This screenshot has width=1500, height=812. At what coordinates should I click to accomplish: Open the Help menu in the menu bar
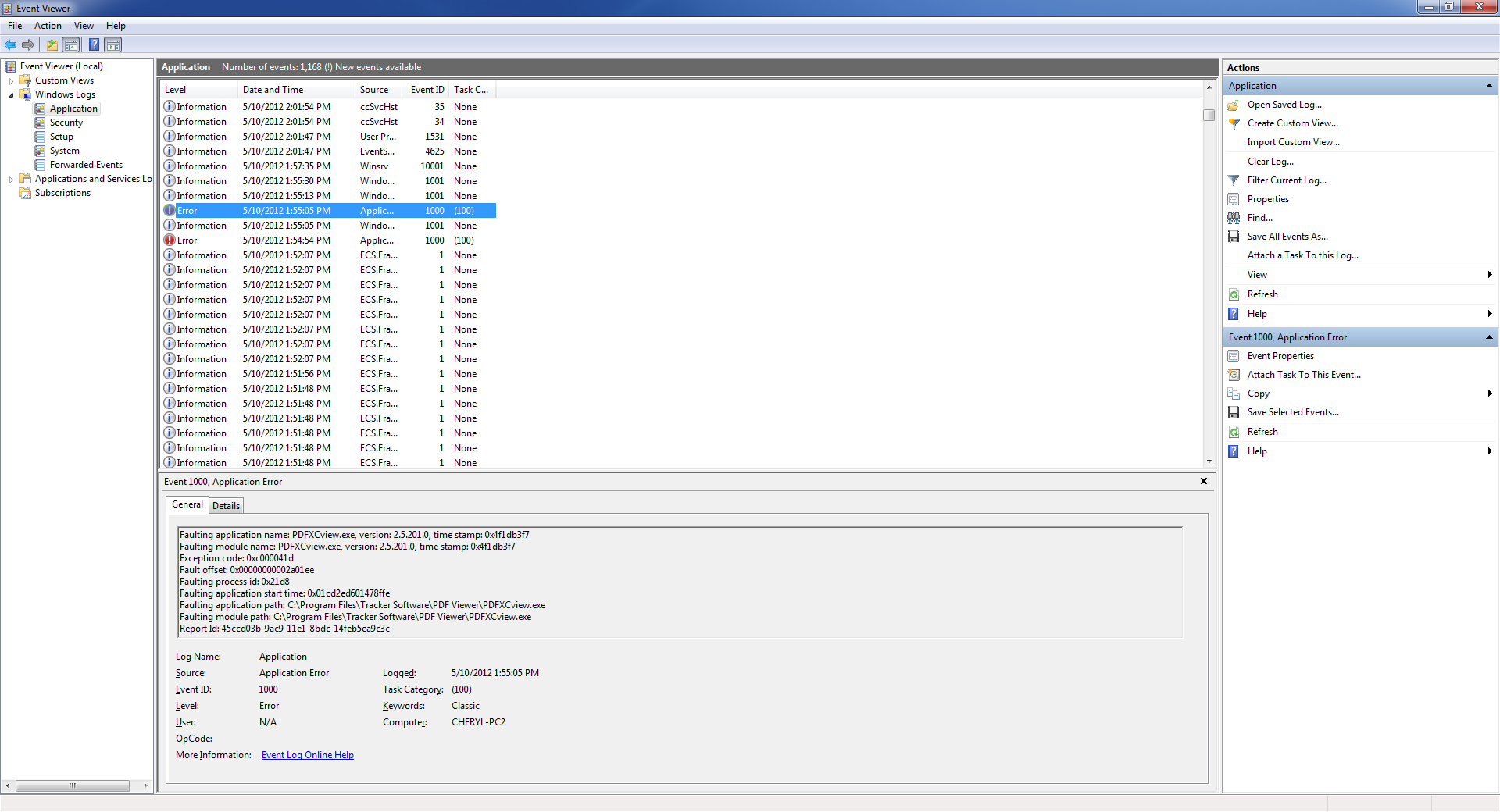116,26
